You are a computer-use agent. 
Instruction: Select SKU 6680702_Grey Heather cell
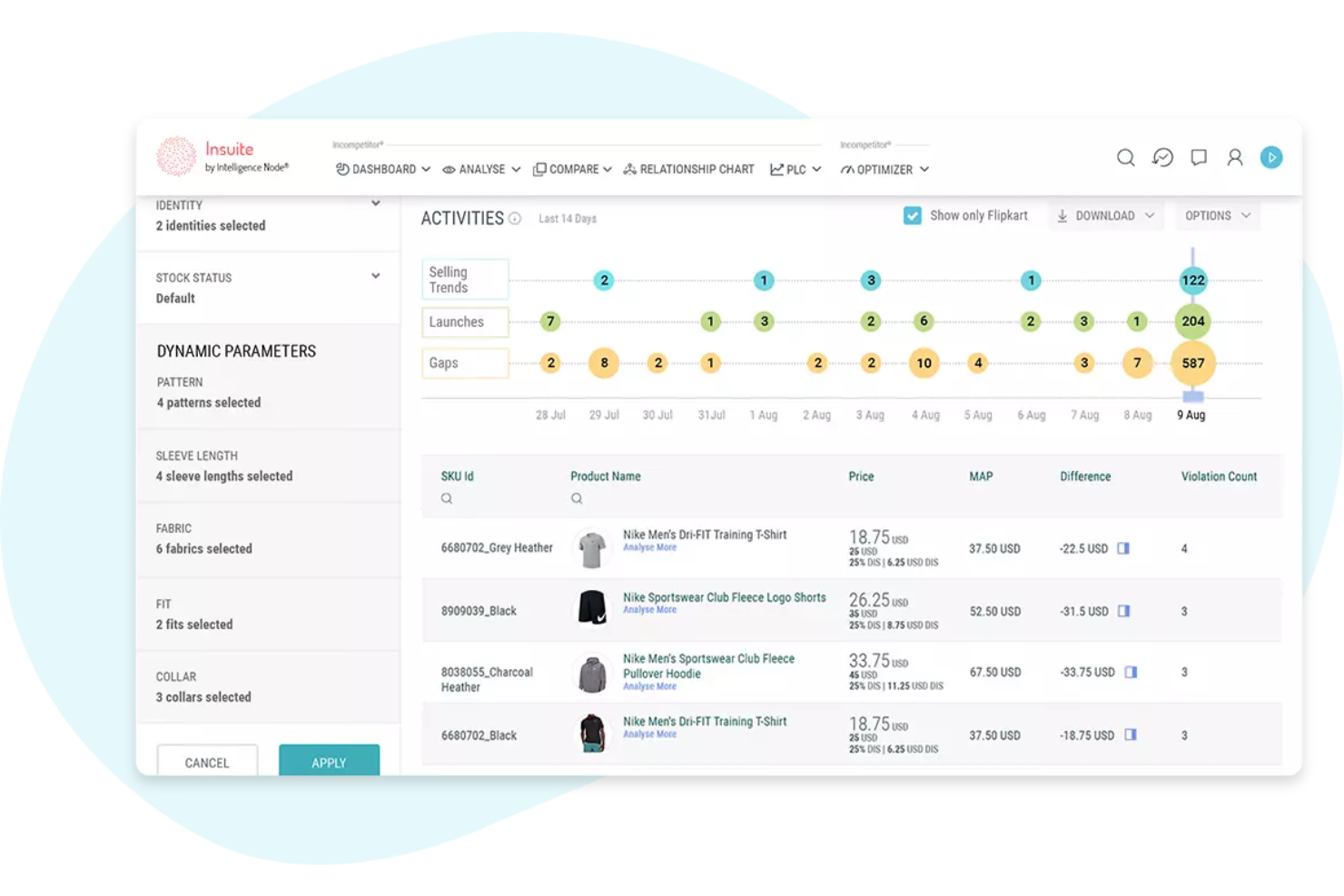[x=497, y=548]
